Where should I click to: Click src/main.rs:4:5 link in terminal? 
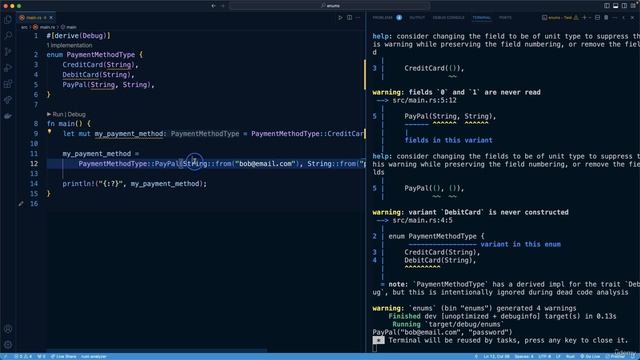pyautogui.click(x=422, y=220)
